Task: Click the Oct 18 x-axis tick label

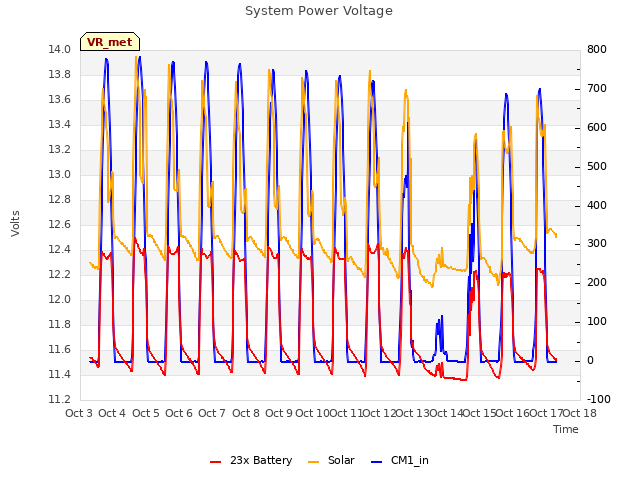Action: (580, 413)
